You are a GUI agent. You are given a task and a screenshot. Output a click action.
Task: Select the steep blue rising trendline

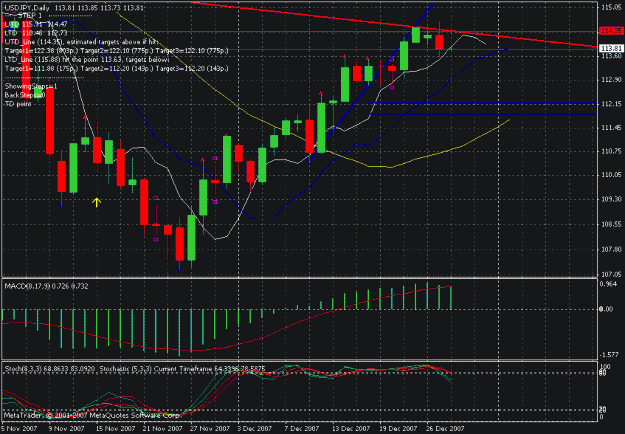371,82
